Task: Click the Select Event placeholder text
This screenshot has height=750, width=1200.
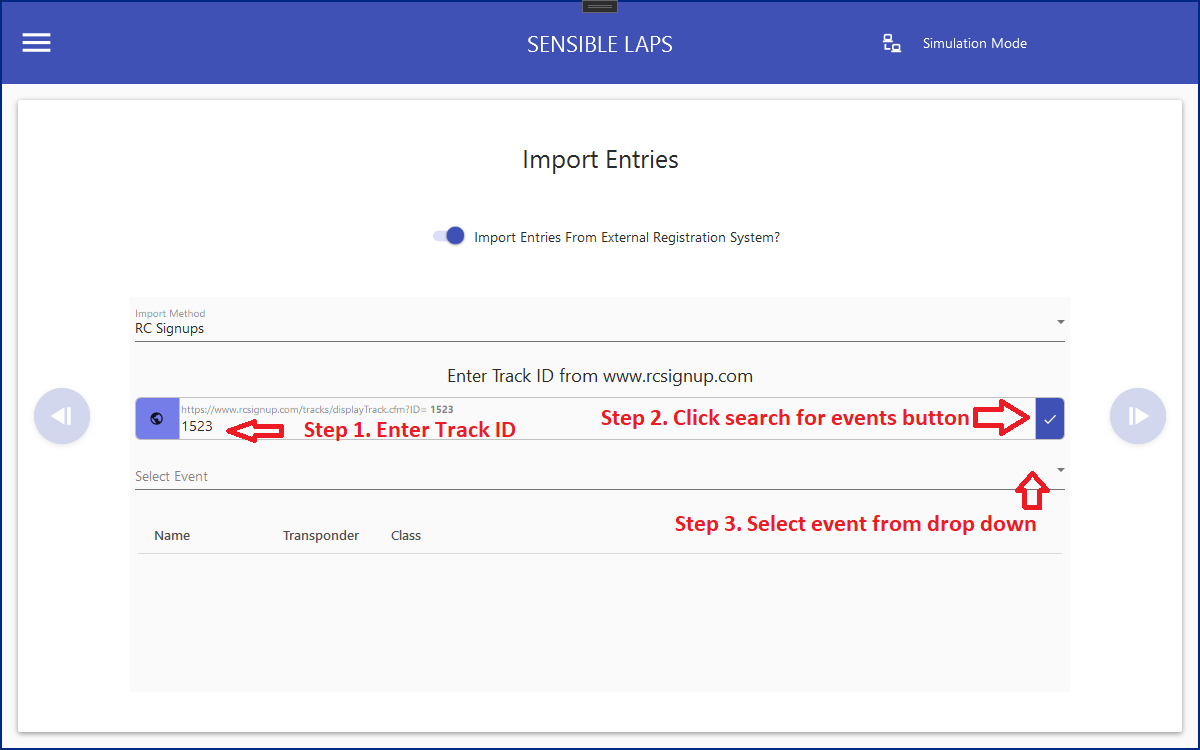Action: (172, 476)
